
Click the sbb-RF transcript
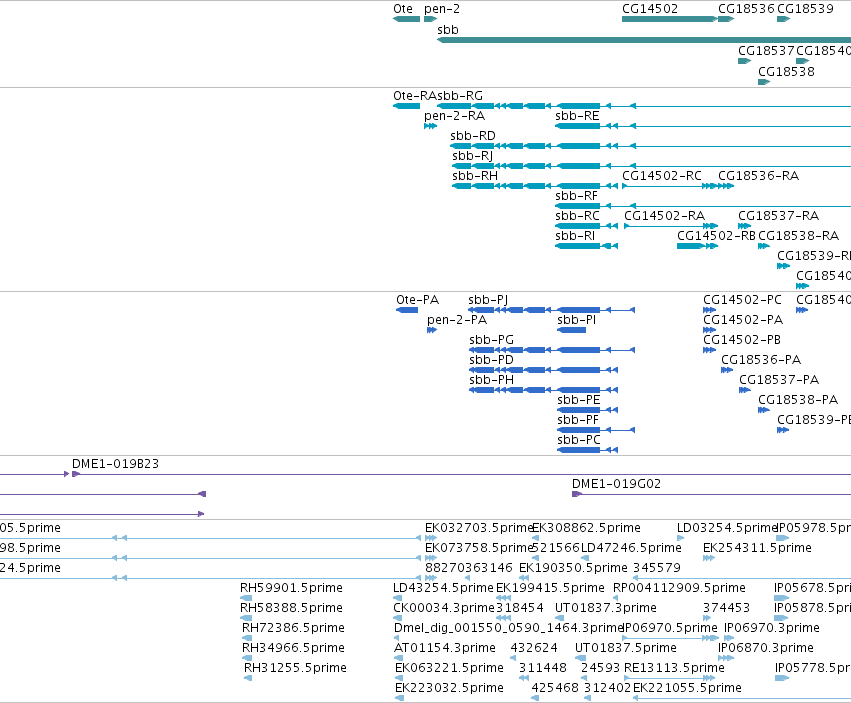click(703, 206)
